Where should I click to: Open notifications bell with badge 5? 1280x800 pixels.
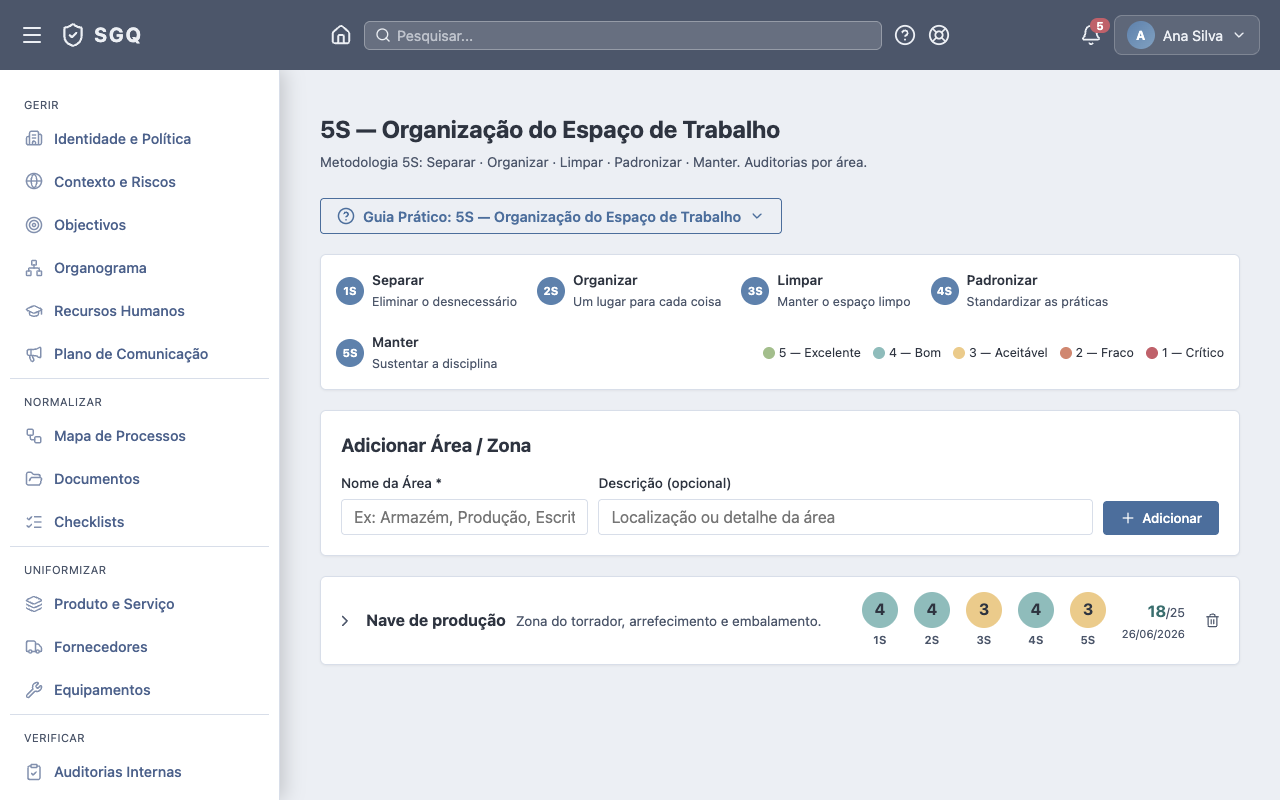[1091, 35]
